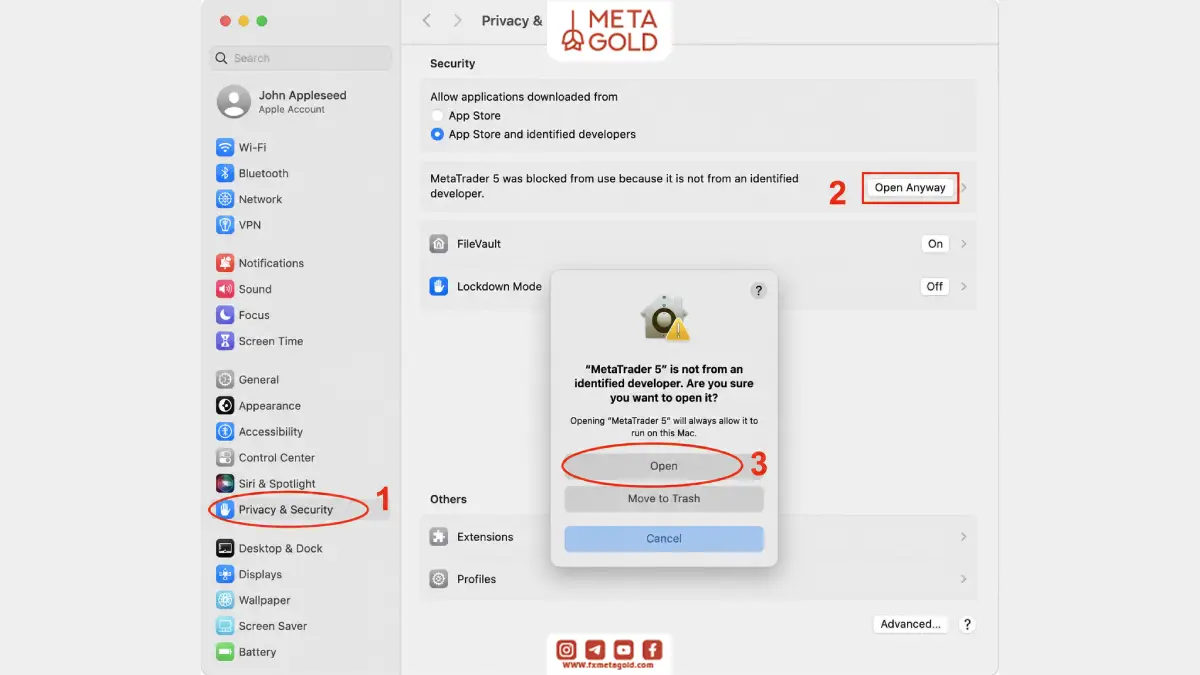1200x675 pixels.
Task: Click the Instagram icon in footer
Action: point(566,649)
